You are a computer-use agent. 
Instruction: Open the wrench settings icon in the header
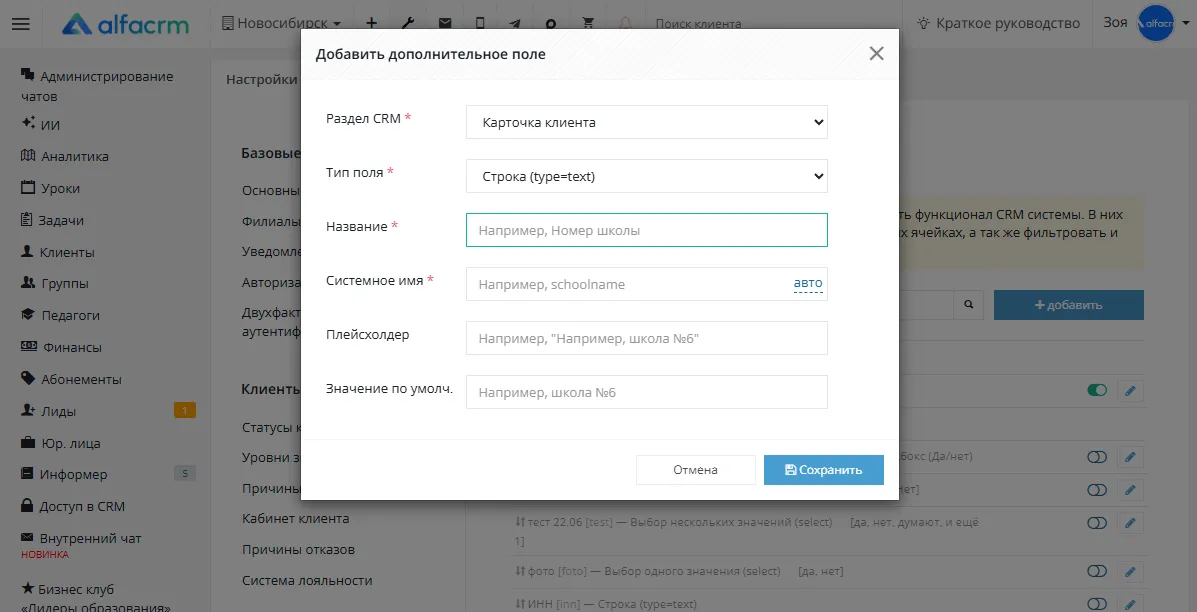point(408,23)
